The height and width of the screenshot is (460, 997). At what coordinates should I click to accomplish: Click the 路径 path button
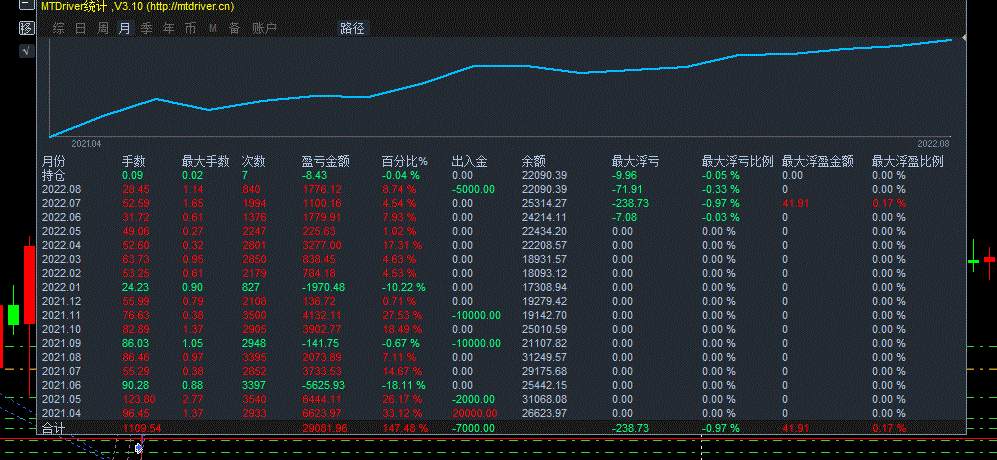[x=352, y=28]
